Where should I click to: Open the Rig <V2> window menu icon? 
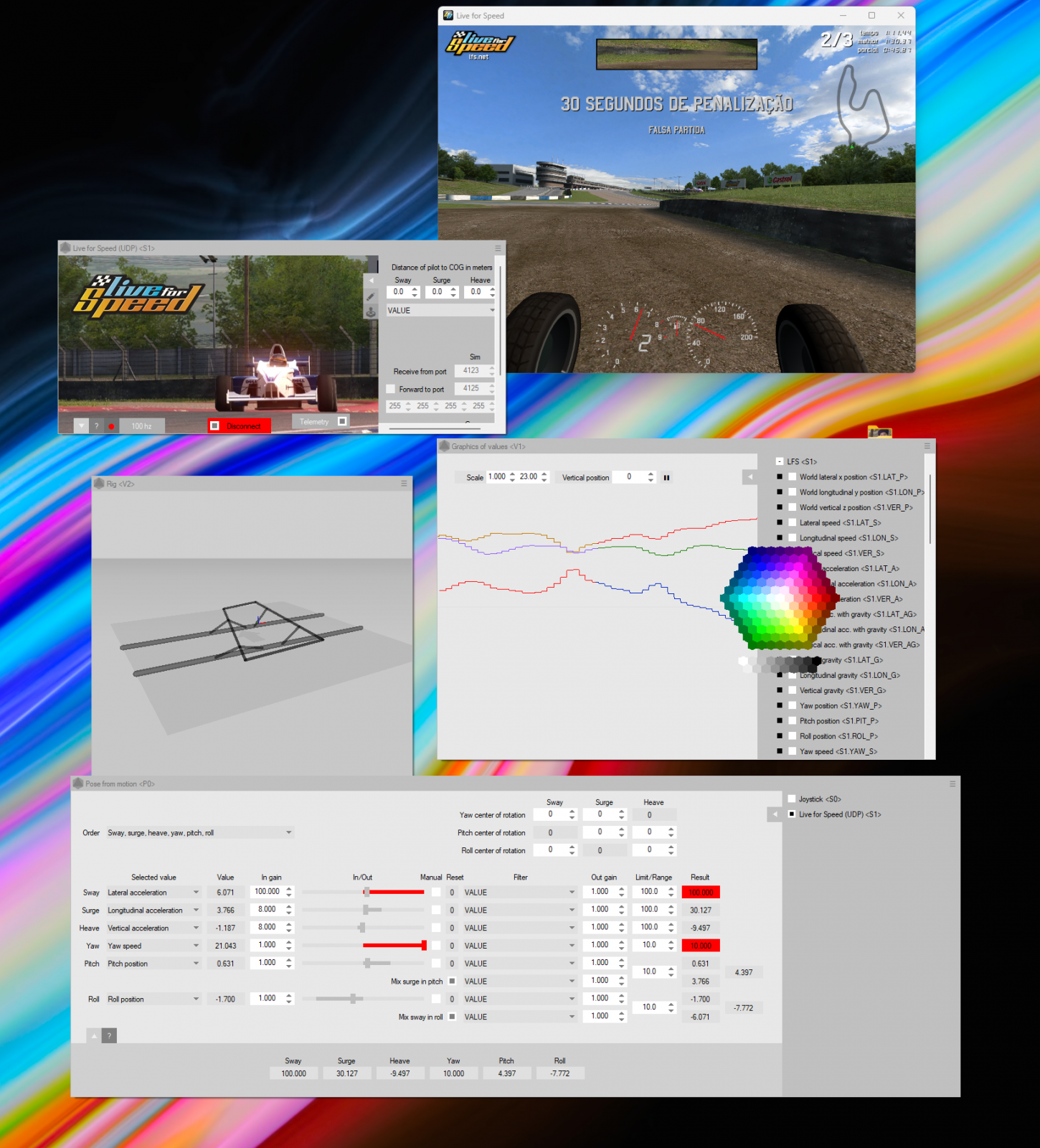point(404,484)
